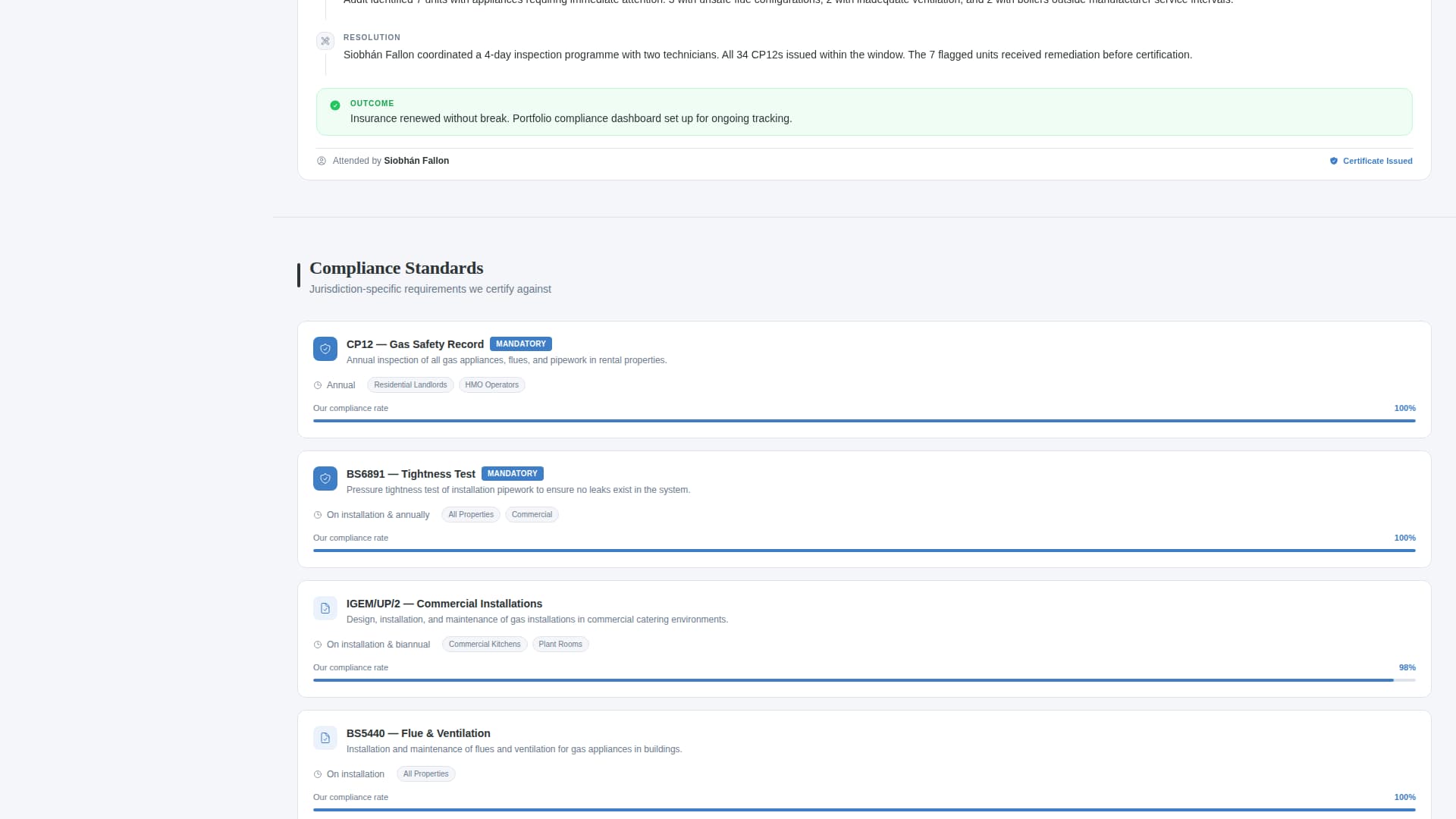This screenshot has width=1456, height=819.
Task: Click the 98% compliance rate value
Action: 1407,667
